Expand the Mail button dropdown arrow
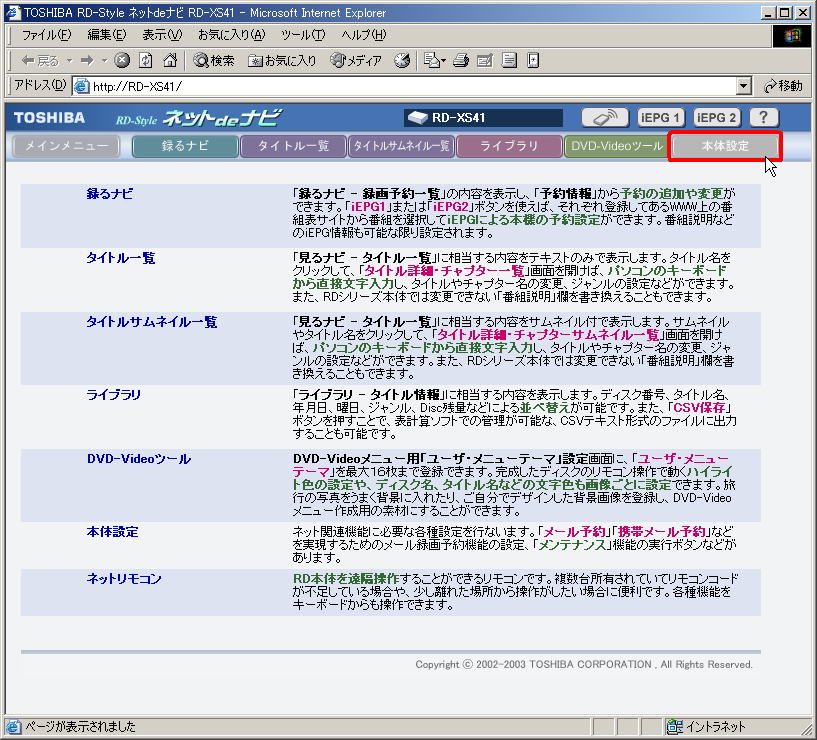The width and height of the screenshot is (817, 740). 443,61
